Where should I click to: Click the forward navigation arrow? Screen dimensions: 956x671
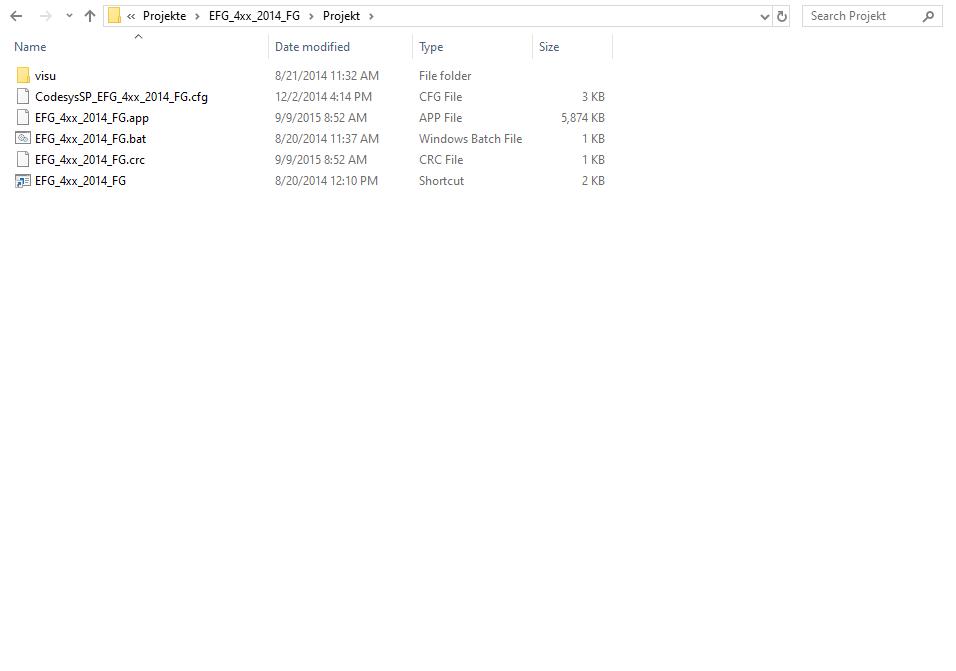[46, 16]
